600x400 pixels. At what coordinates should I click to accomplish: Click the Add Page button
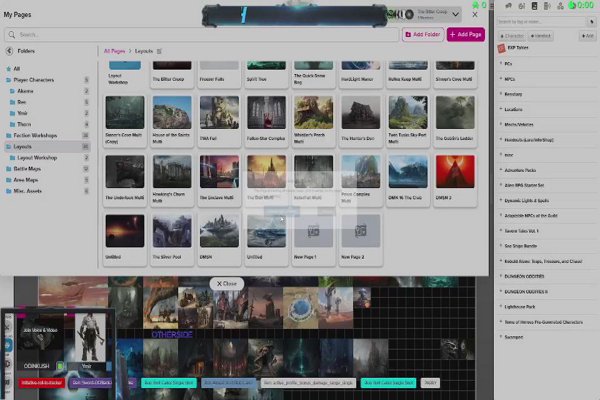tap(466, 34)
